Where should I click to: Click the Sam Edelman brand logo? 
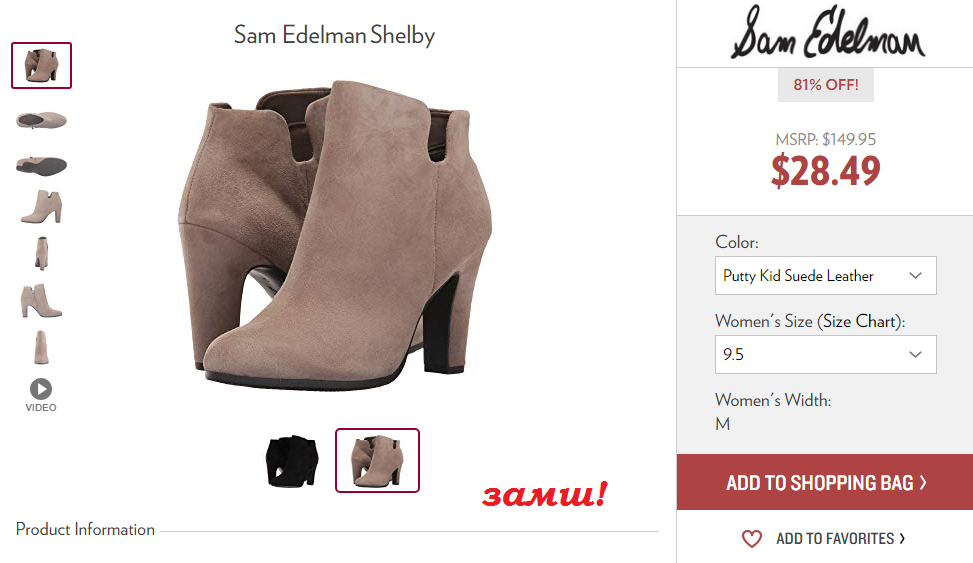click(827, 34)
